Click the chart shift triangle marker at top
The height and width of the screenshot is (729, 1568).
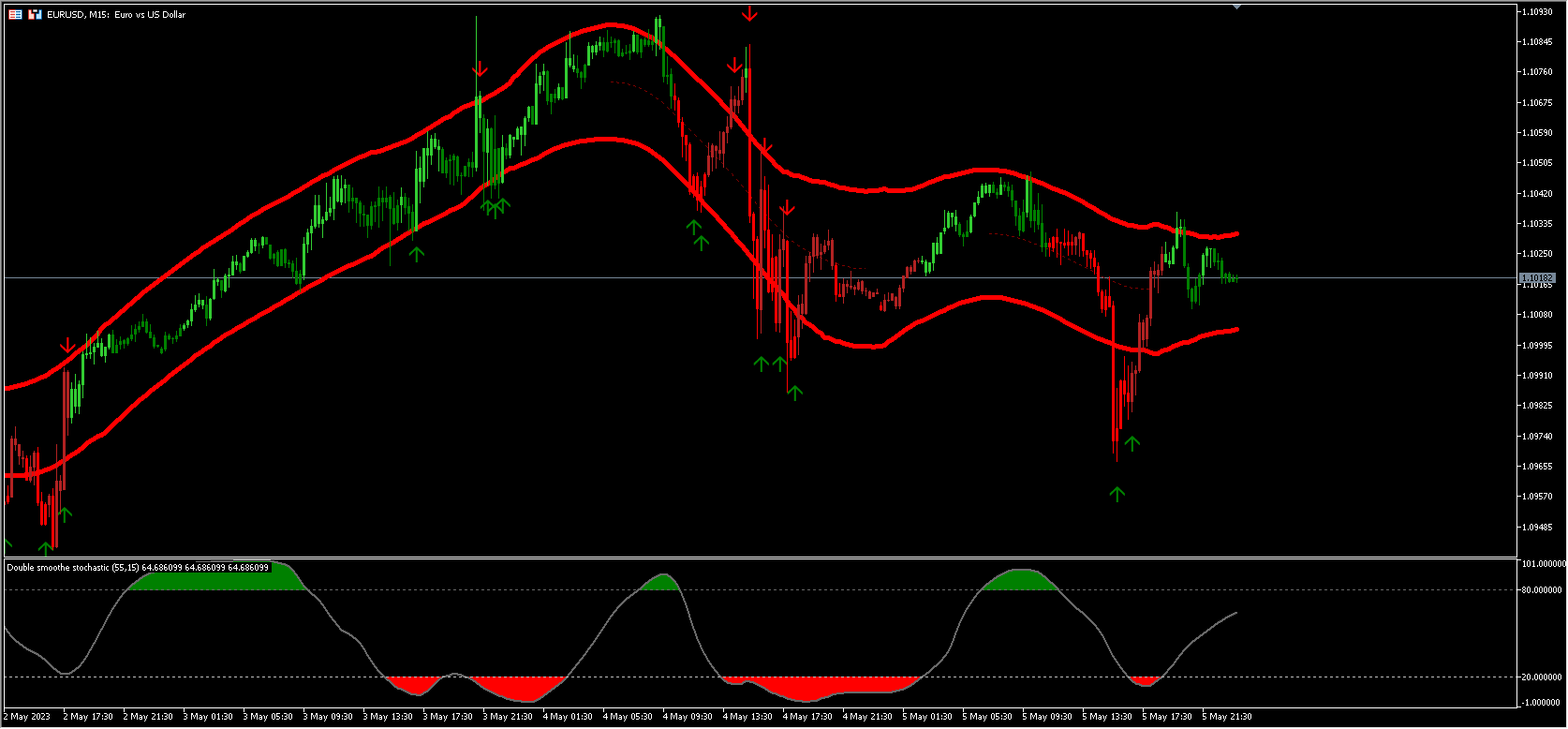pyautogui.click(x=1237, y=7)
